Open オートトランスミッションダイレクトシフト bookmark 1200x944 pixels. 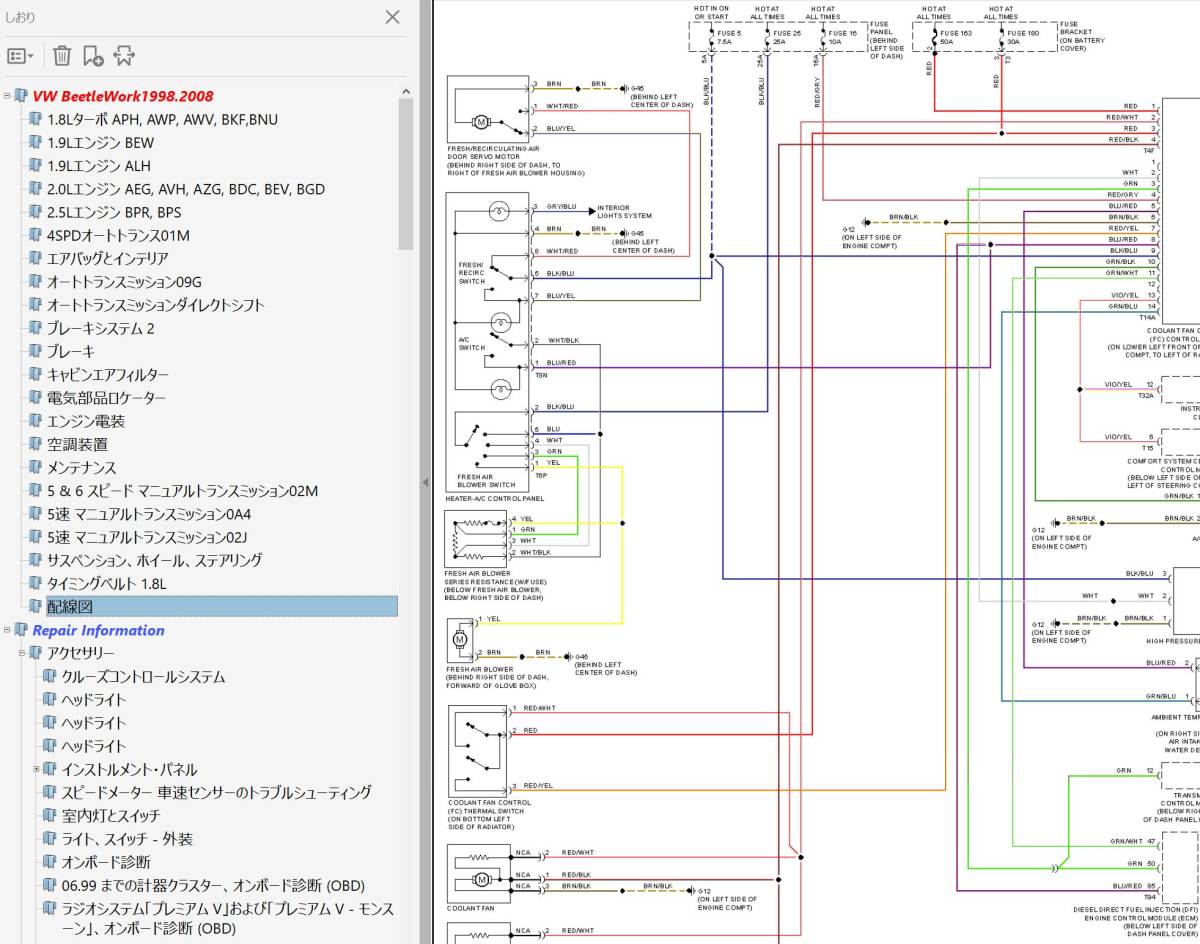click(156, 305)
